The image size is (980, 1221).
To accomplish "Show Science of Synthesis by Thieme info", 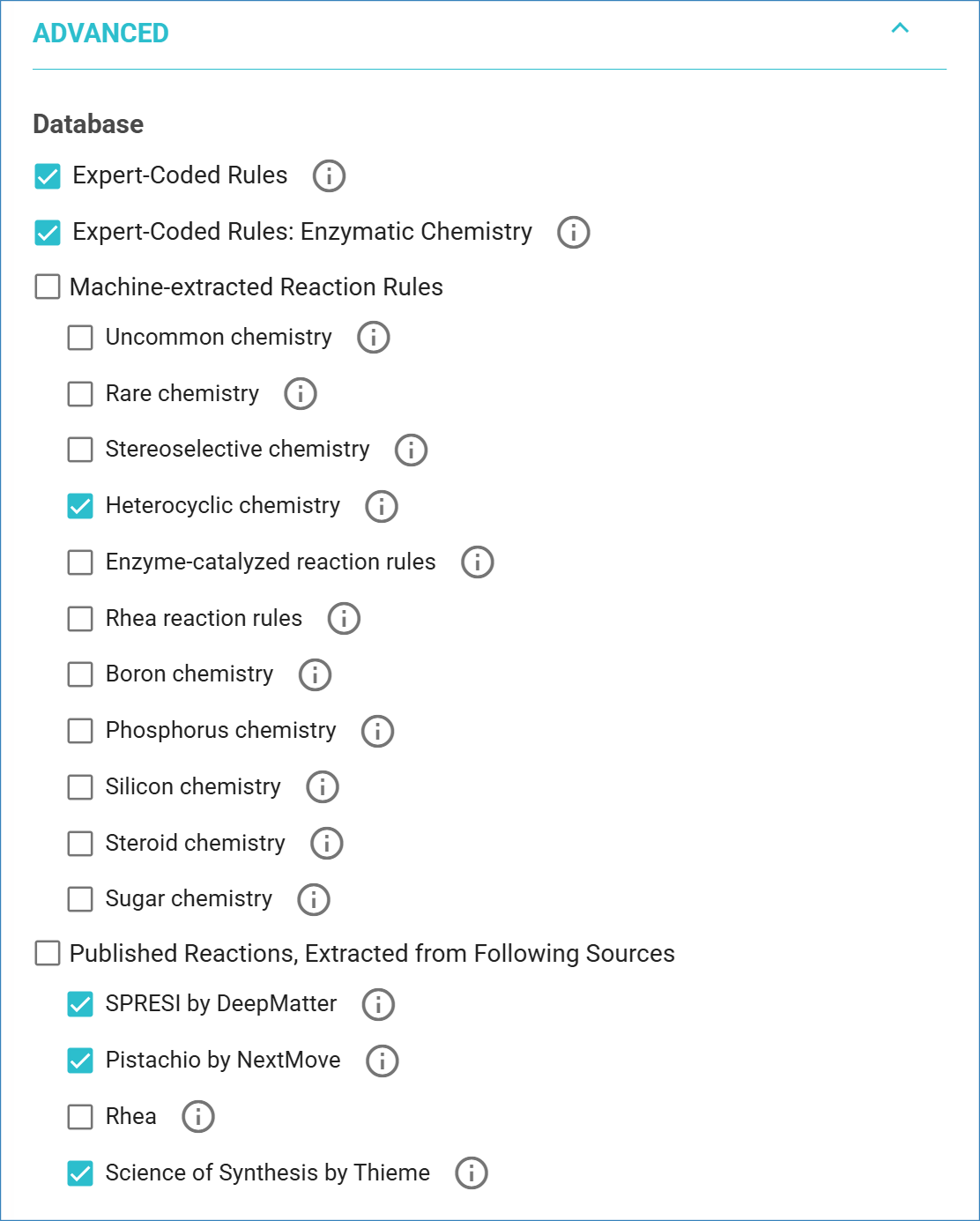I will click(471, 1173).
